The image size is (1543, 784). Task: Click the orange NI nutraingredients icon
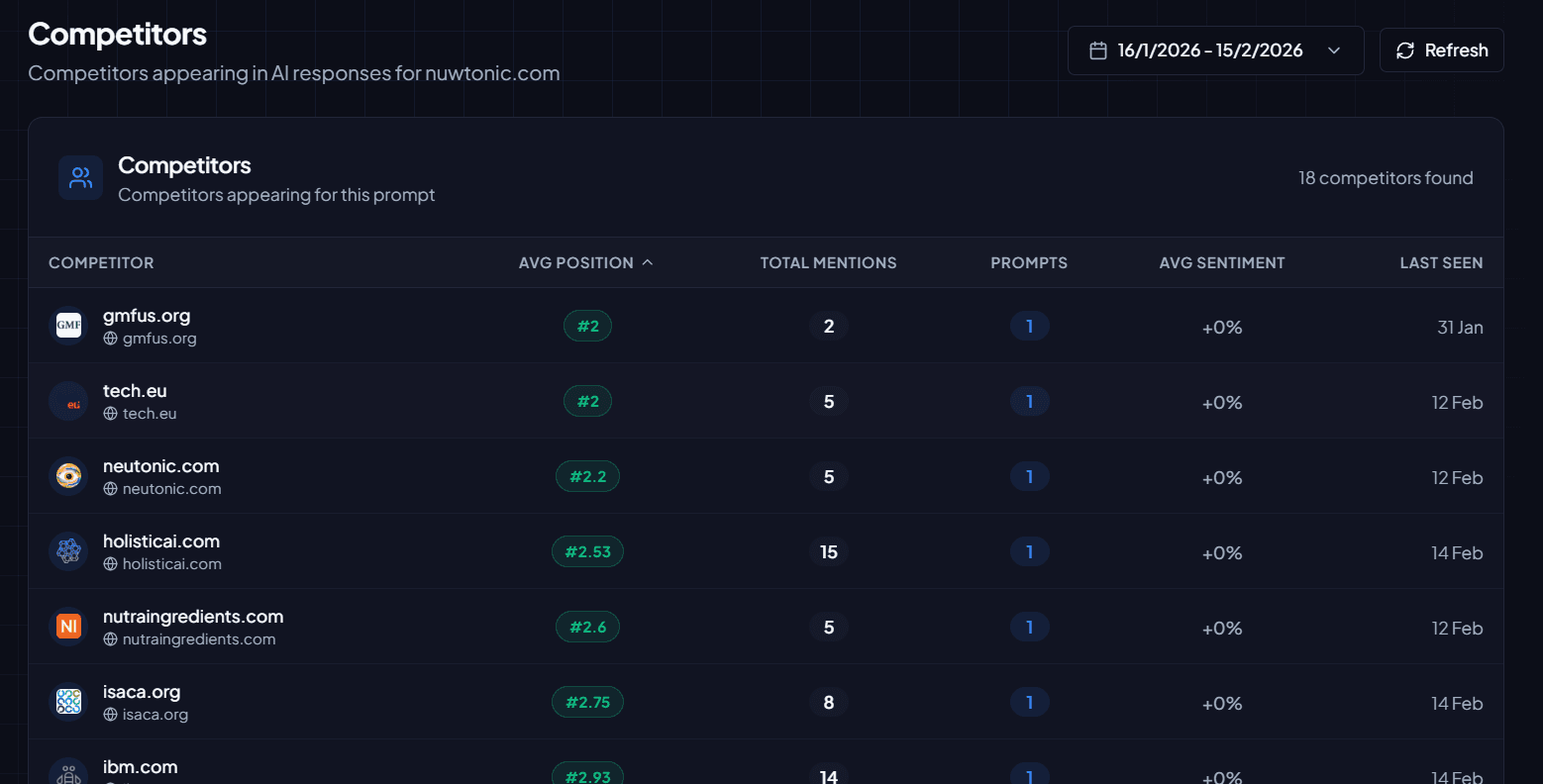coord(68,627)
